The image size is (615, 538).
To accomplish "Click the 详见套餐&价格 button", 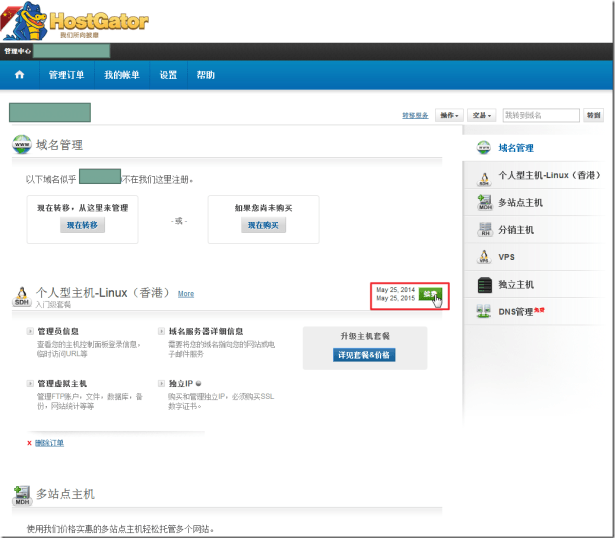I will (x=365, y=355).
